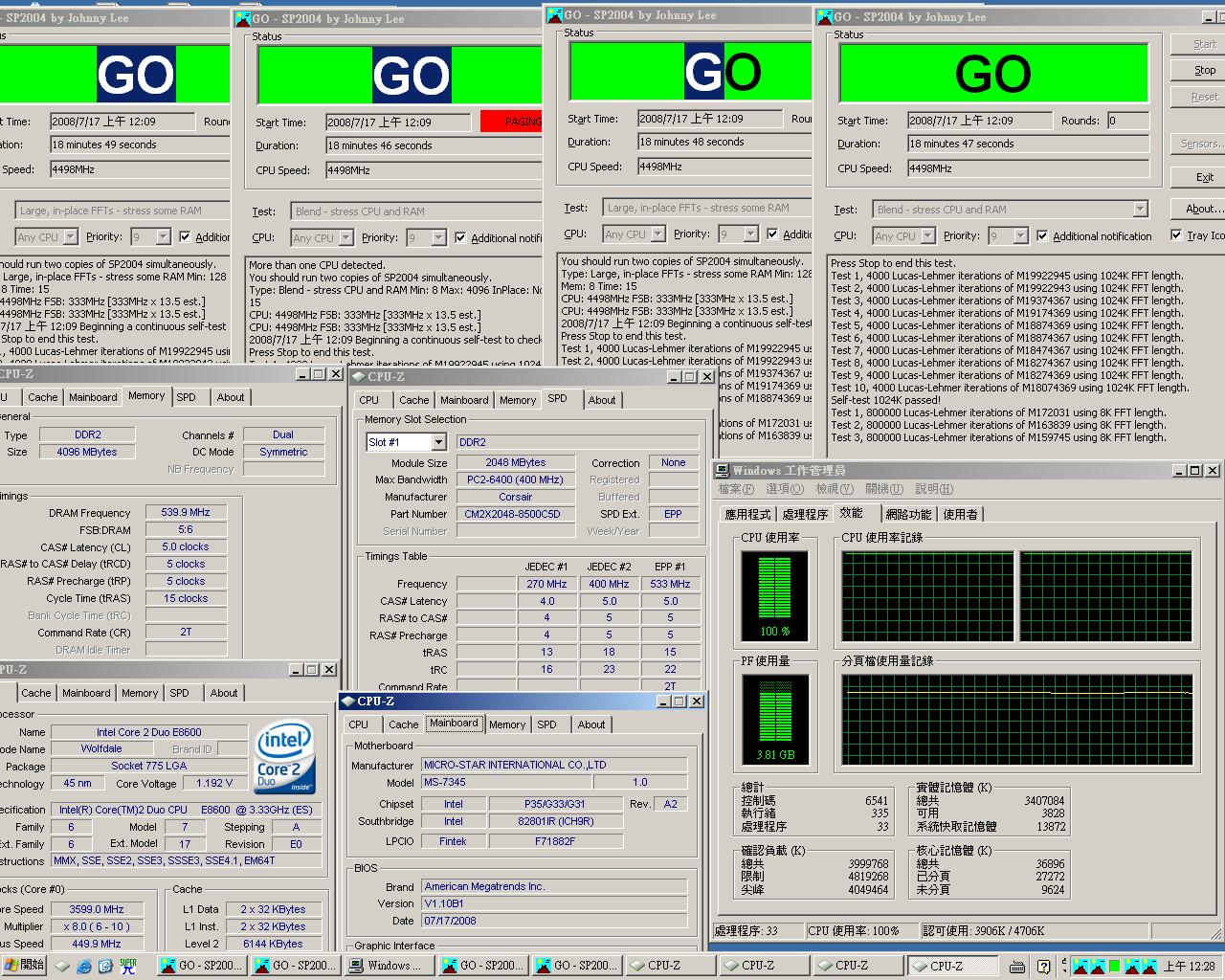This screenshot has height=980, width=1225.
Task: Switch to 網路功能 tab in Task Manager
Action: (909, 514)
